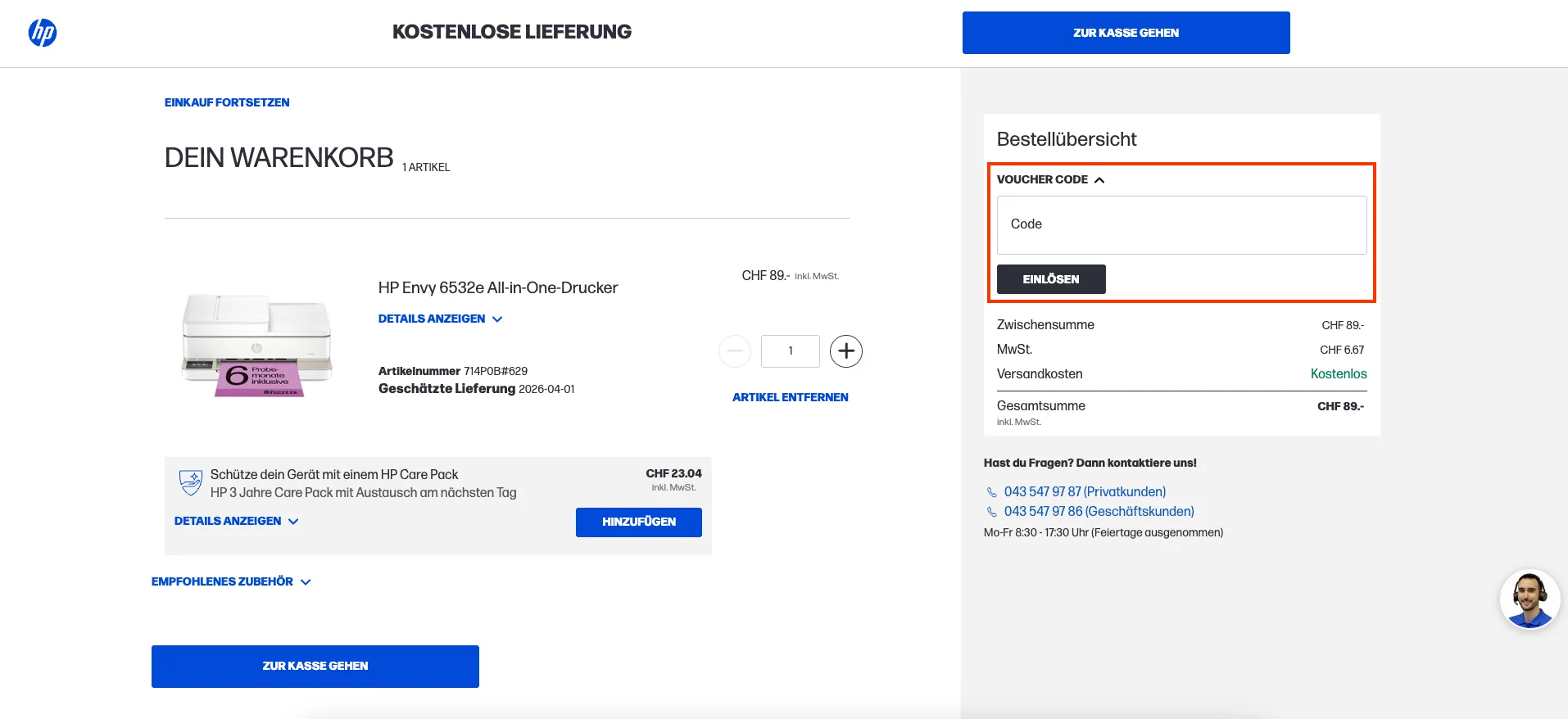Expand DETAILS ANZEIGEN for the Care Pack
Screen dimensions: 1568x719
click(x=236, y=521)
